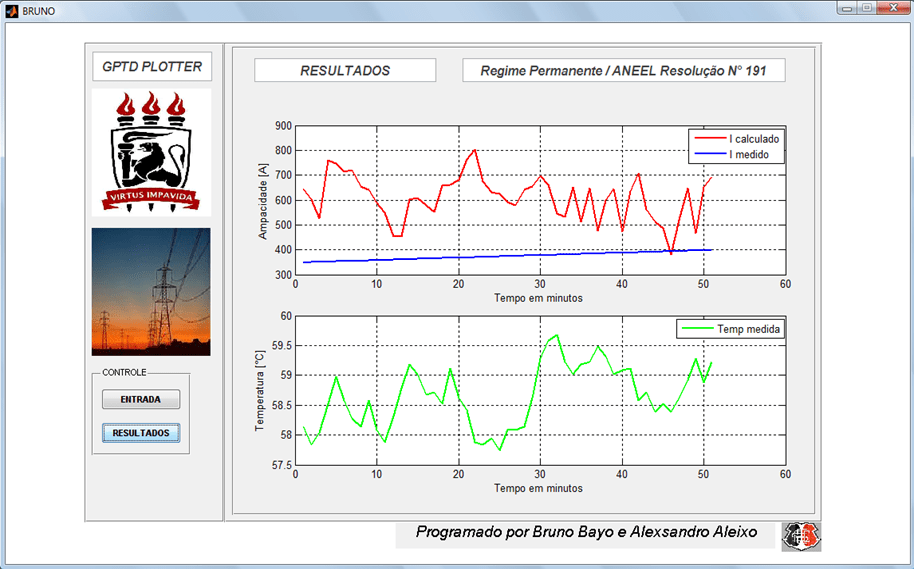This screenshot has height=569, width=914.
Task: Click the MATLAB icon in the title bar
Action: 10,10
